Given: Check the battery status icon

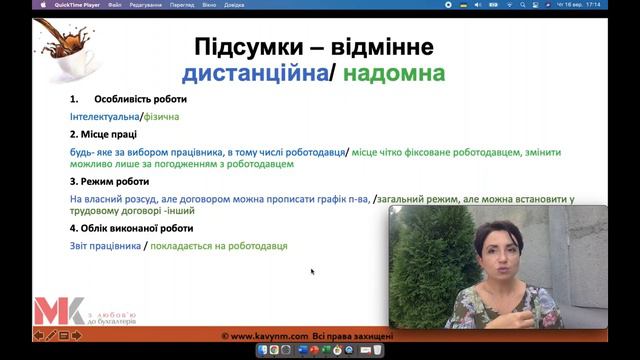Looking at the screenshot, I should coord(493,5).
